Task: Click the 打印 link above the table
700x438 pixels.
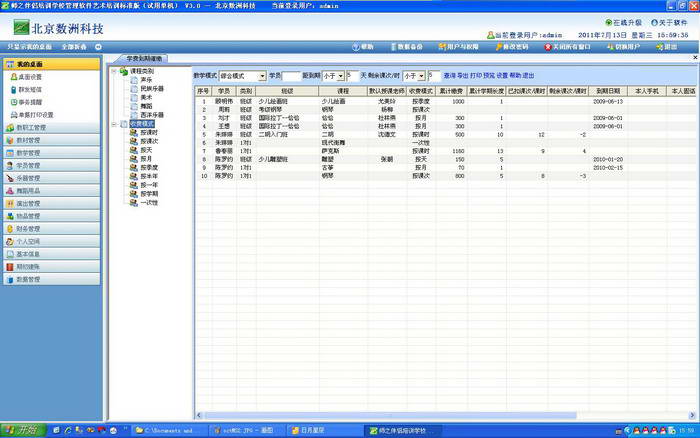Action: click(476, 76)
